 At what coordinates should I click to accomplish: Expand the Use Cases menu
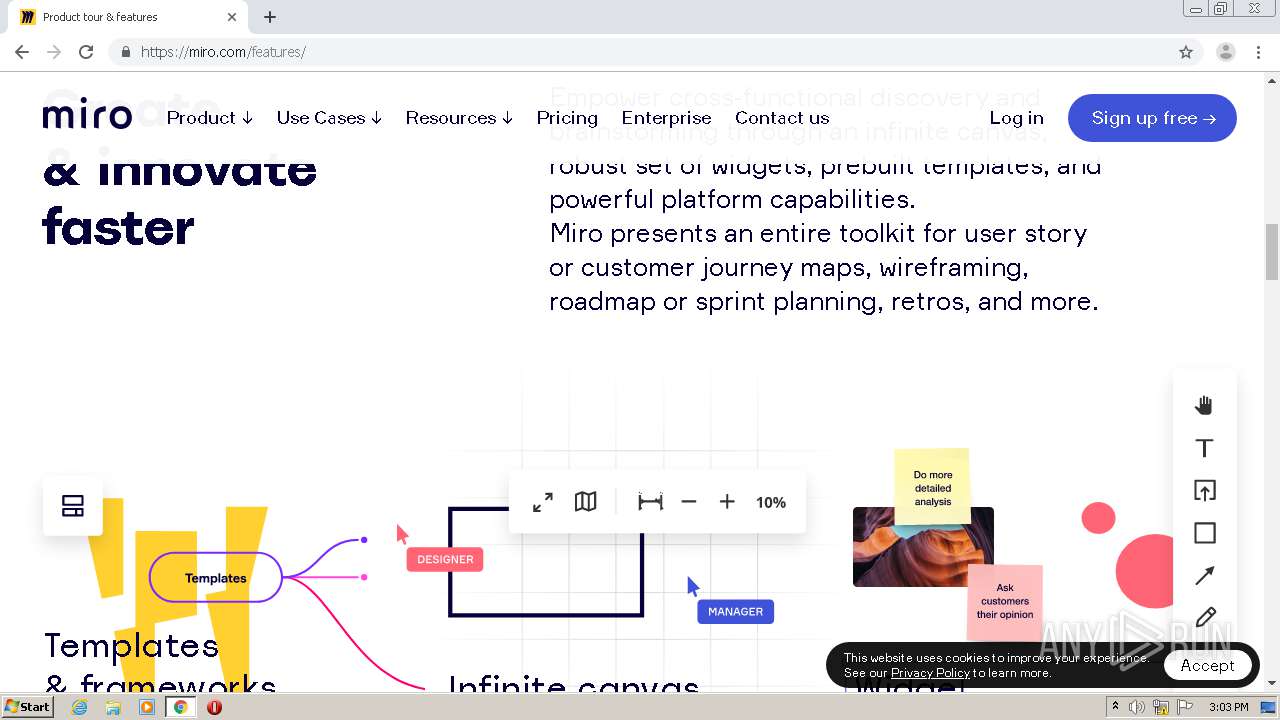[329, 118]
